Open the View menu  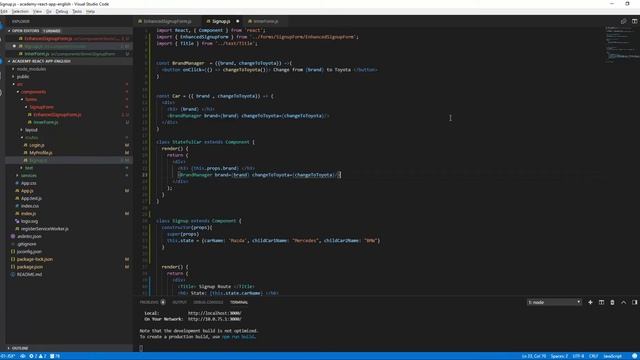click(x=37, y=11)
